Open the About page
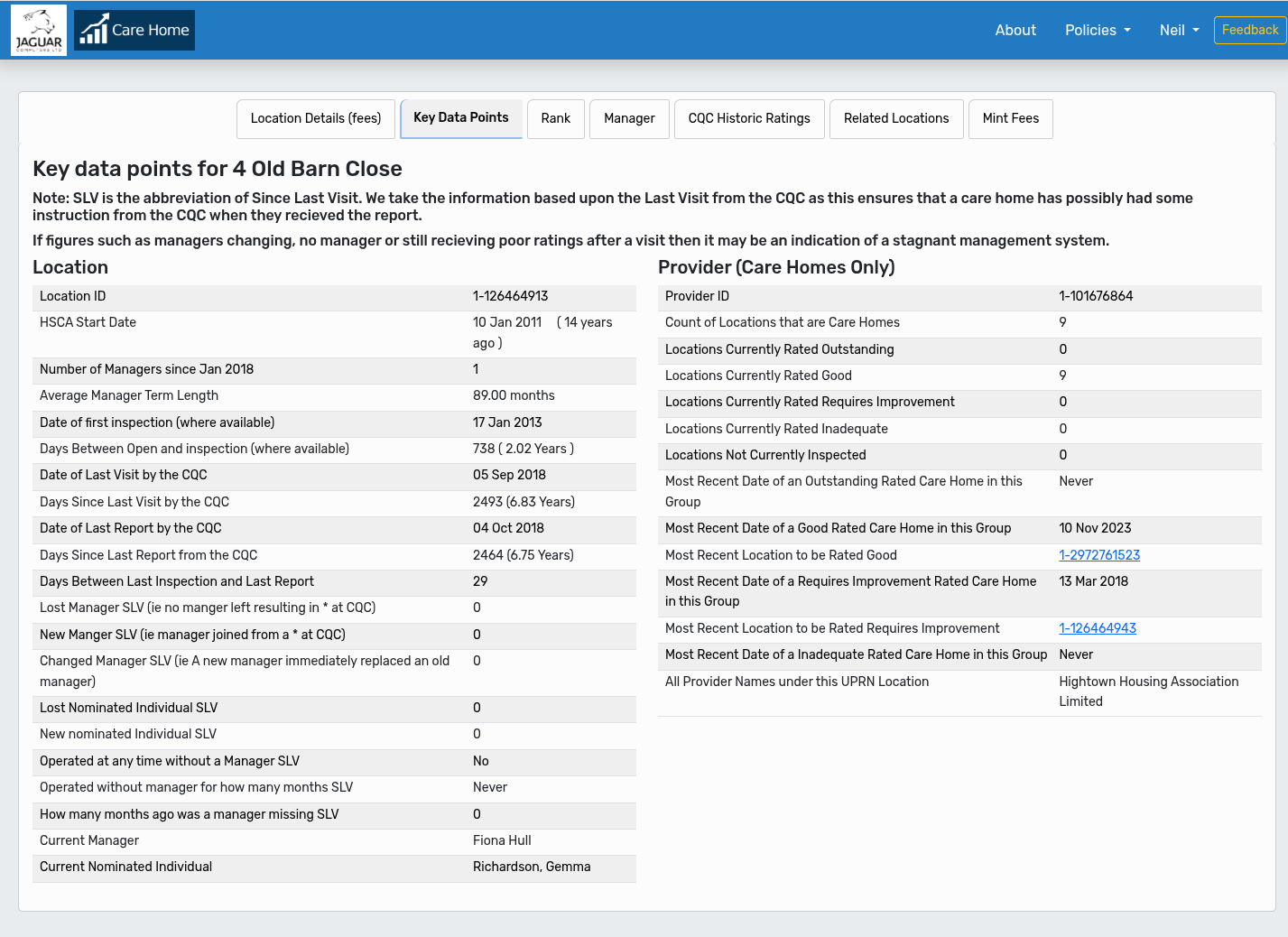The width and height of the screenshot is (1288, 937). (x=1015, y=30)
